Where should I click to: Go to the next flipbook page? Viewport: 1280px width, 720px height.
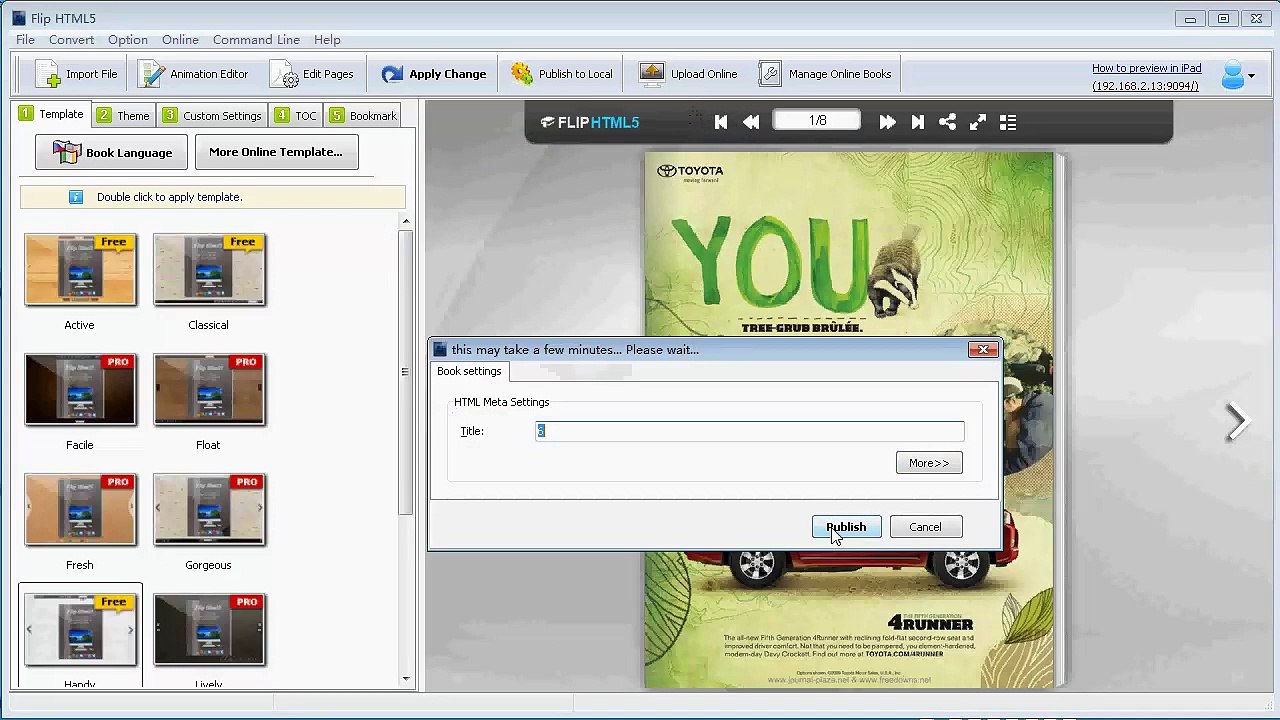pyautogui.click(x=887, y=122)
